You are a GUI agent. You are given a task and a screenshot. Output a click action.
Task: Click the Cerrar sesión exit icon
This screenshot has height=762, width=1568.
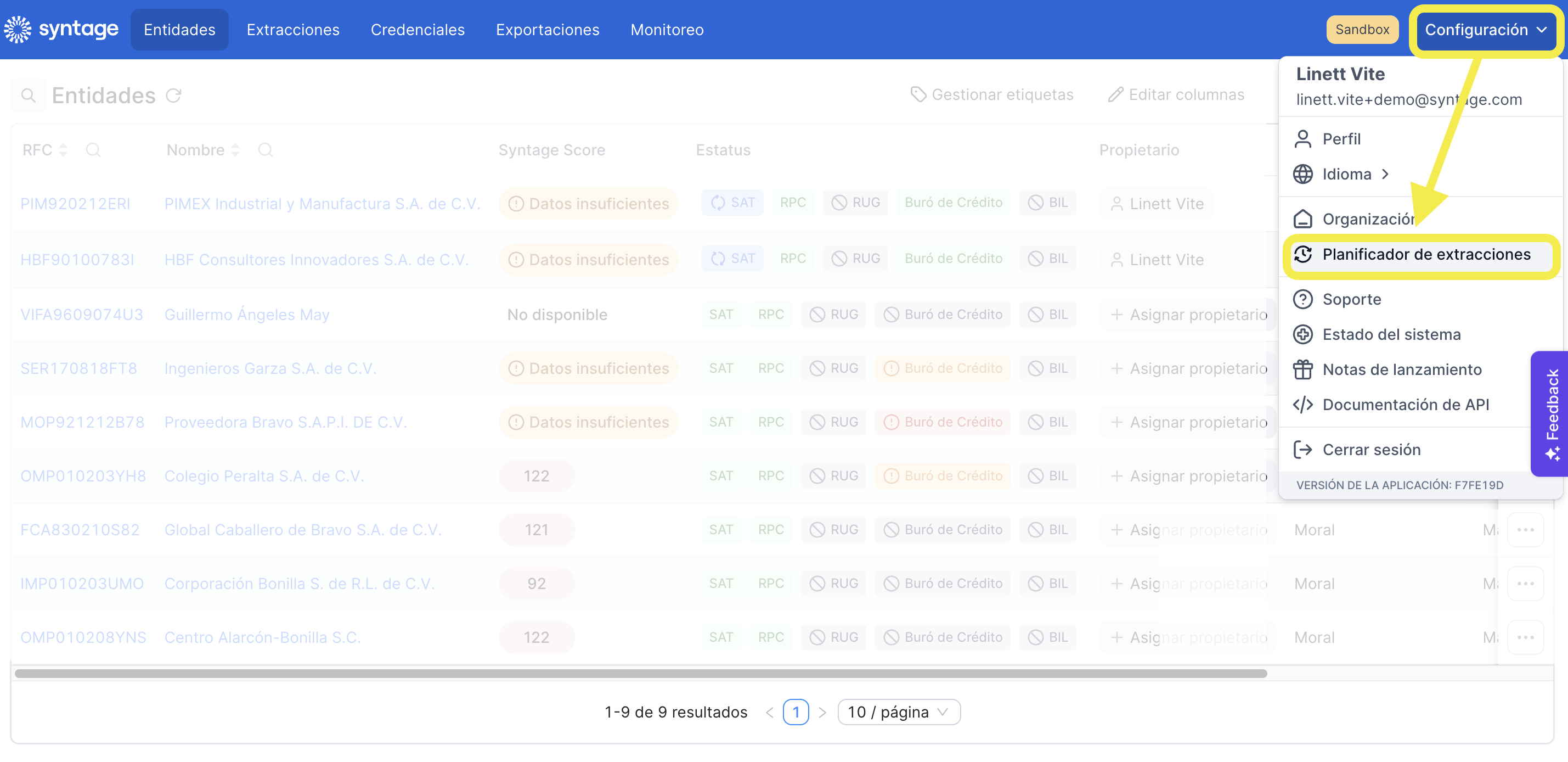coord(1302,450)
